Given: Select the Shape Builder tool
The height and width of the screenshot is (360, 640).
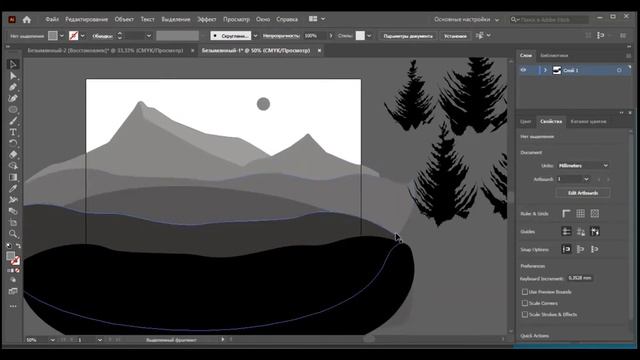Looking at the screenshot, I should coord(13,166).
